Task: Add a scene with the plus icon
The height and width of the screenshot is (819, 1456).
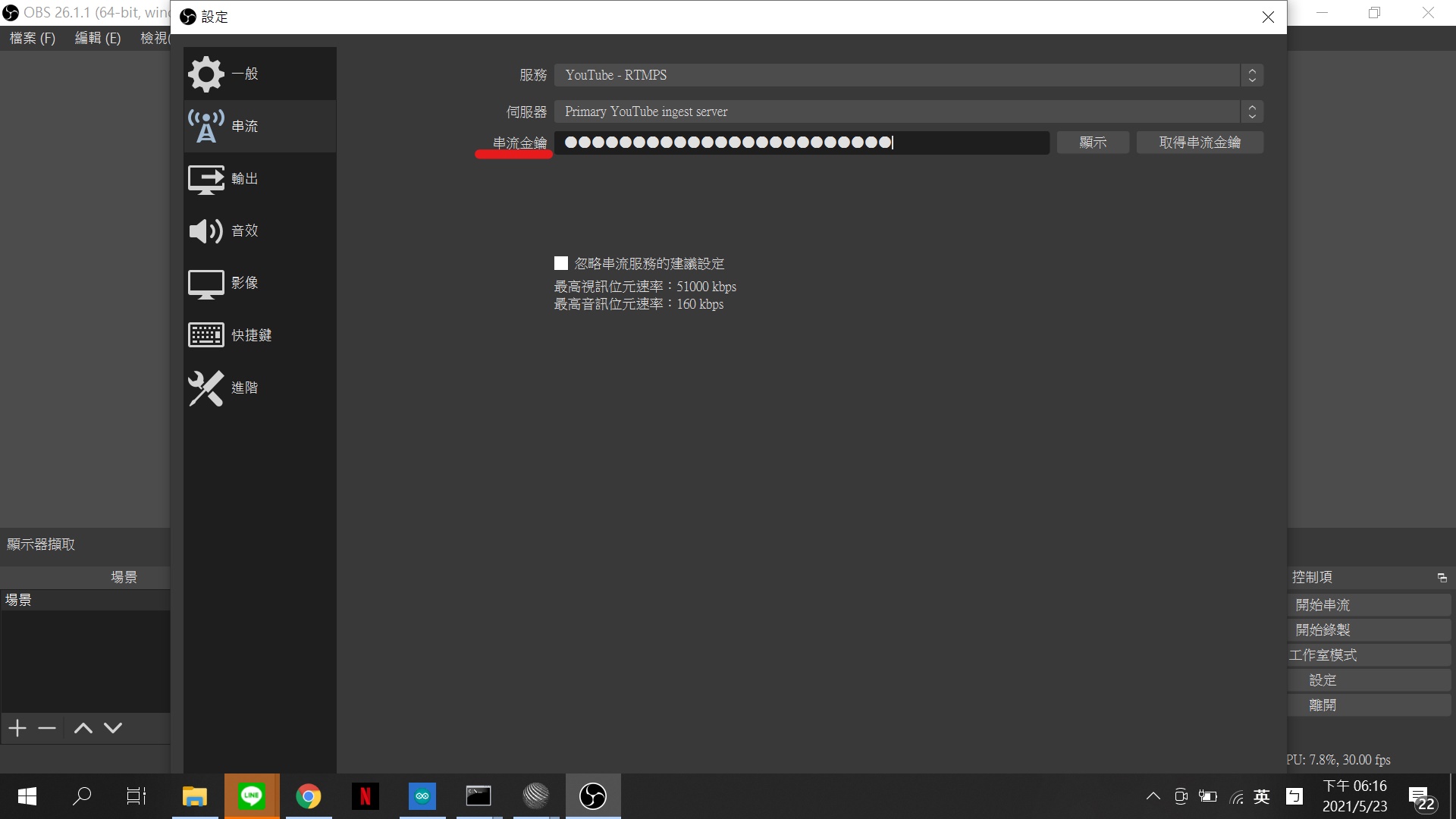Action: pos(17,728)
